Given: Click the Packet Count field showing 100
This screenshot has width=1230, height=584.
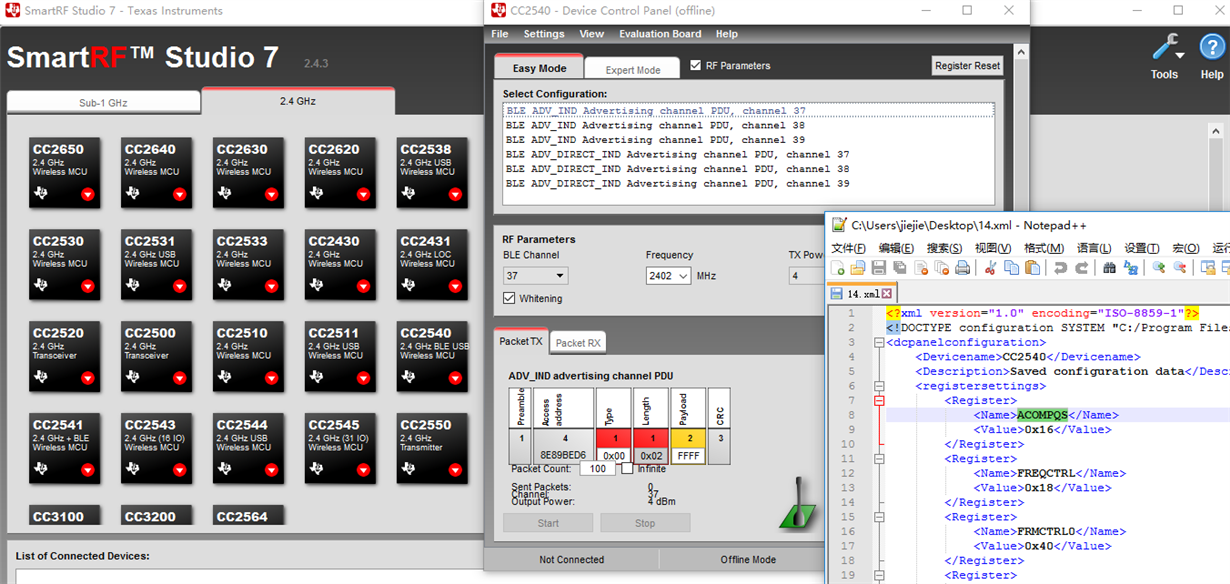Looking at the screenshot, I should [597, 468].
